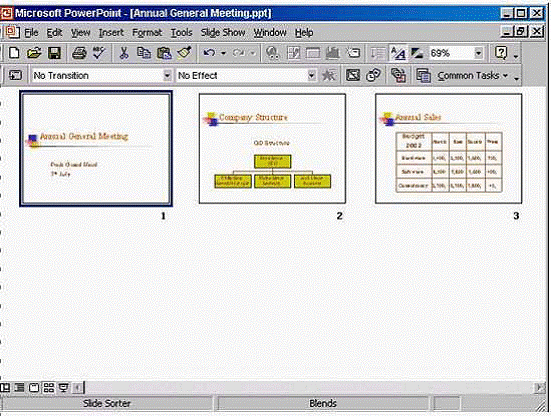Open the Slide Show menu
This screenshot has width=551, height=416.
(x=223, y=33)
